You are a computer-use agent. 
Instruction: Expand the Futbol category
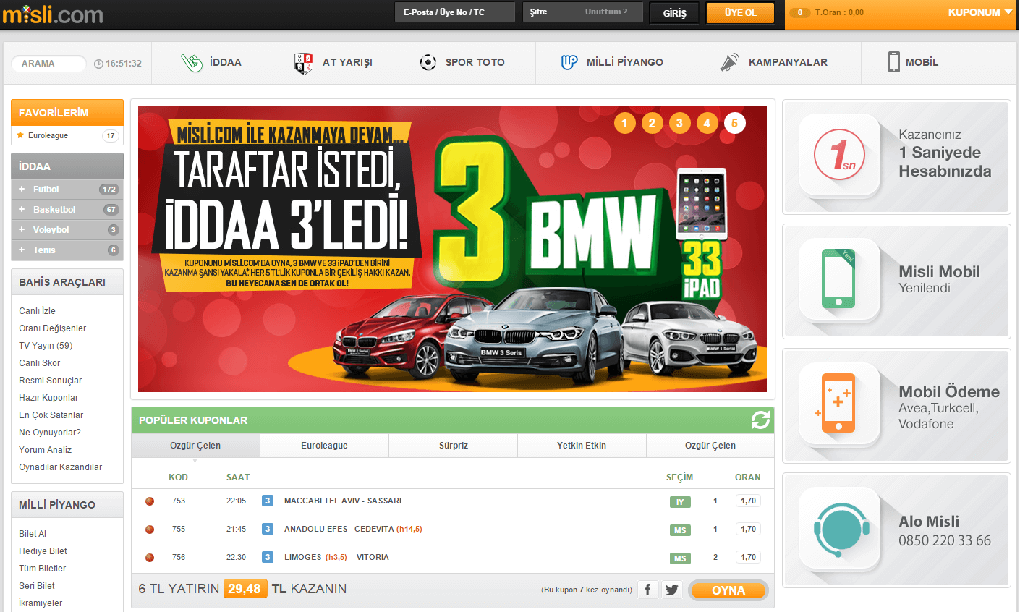pyautogui.click(x=45, y=189)
